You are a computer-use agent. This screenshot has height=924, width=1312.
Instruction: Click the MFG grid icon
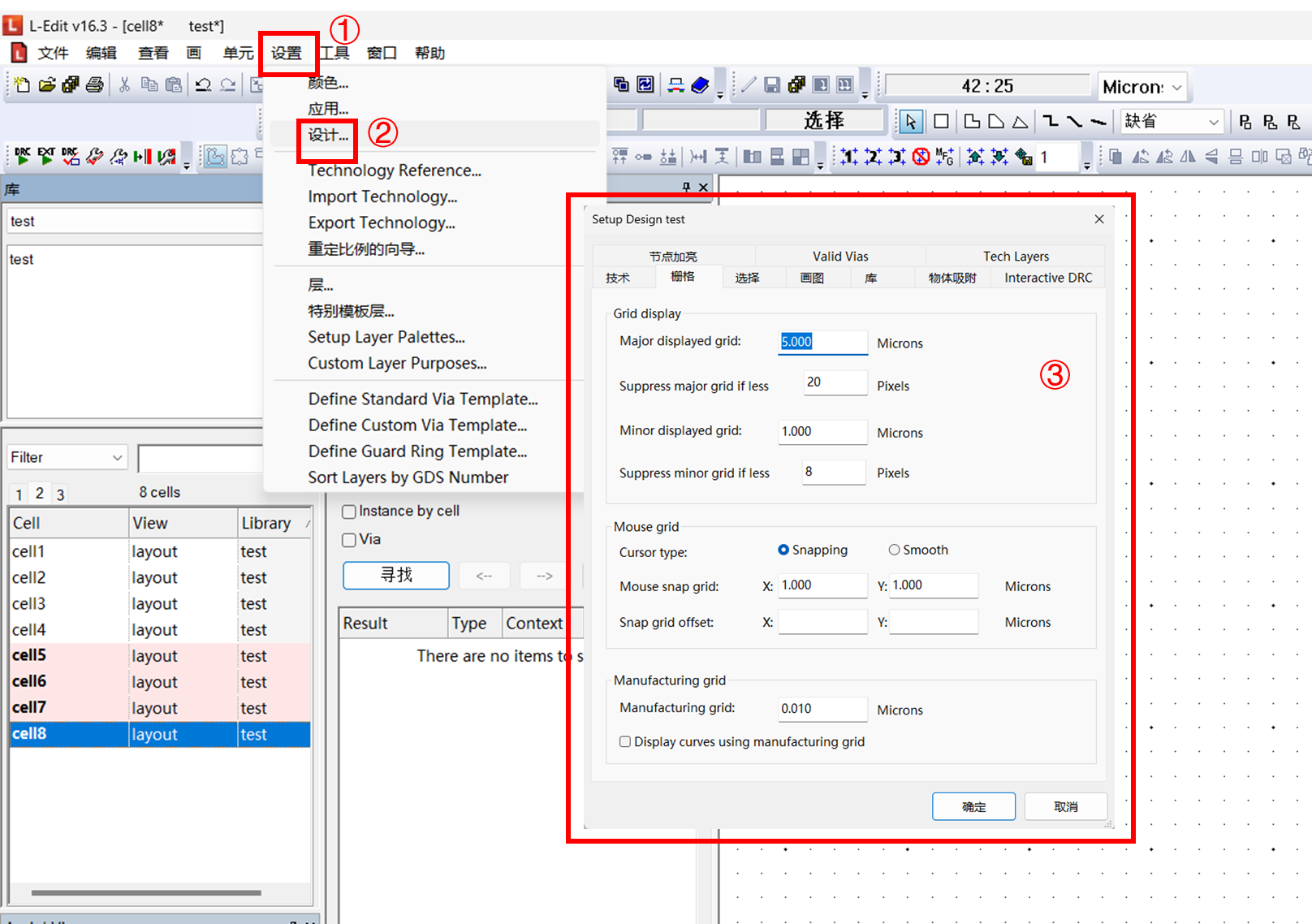click(945, 157)
